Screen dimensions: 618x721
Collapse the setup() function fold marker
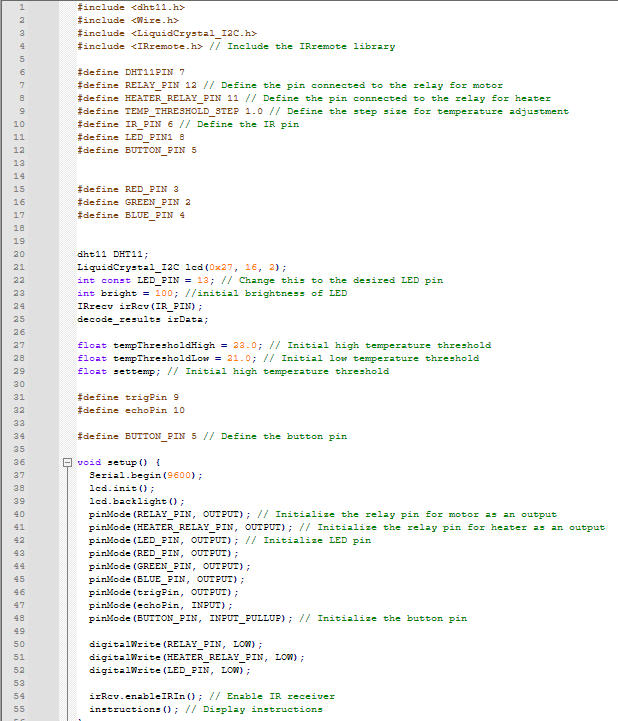67,463
